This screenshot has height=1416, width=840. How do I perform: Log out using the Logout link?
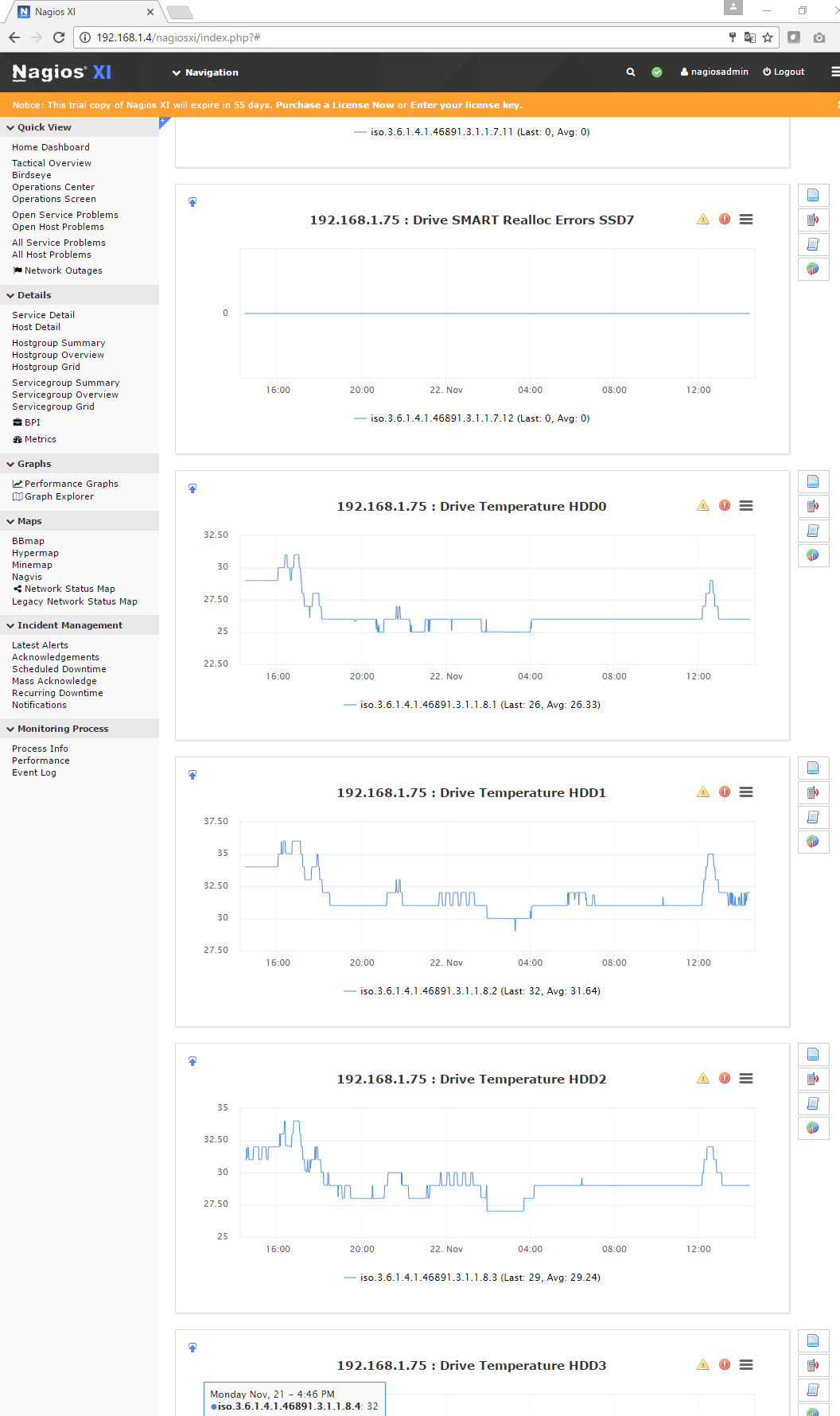pyautogui.click(x=784, y=72)
